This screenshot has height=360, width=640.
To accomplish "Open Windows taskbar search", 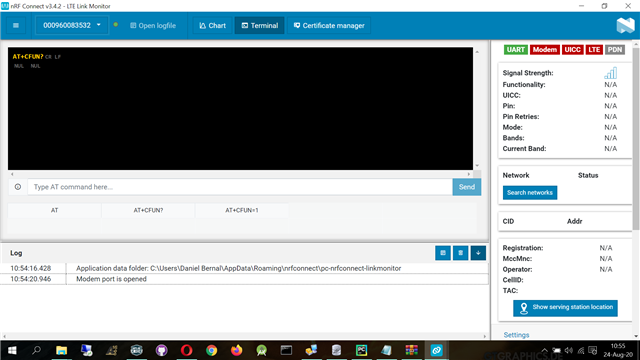I will 36,350.
